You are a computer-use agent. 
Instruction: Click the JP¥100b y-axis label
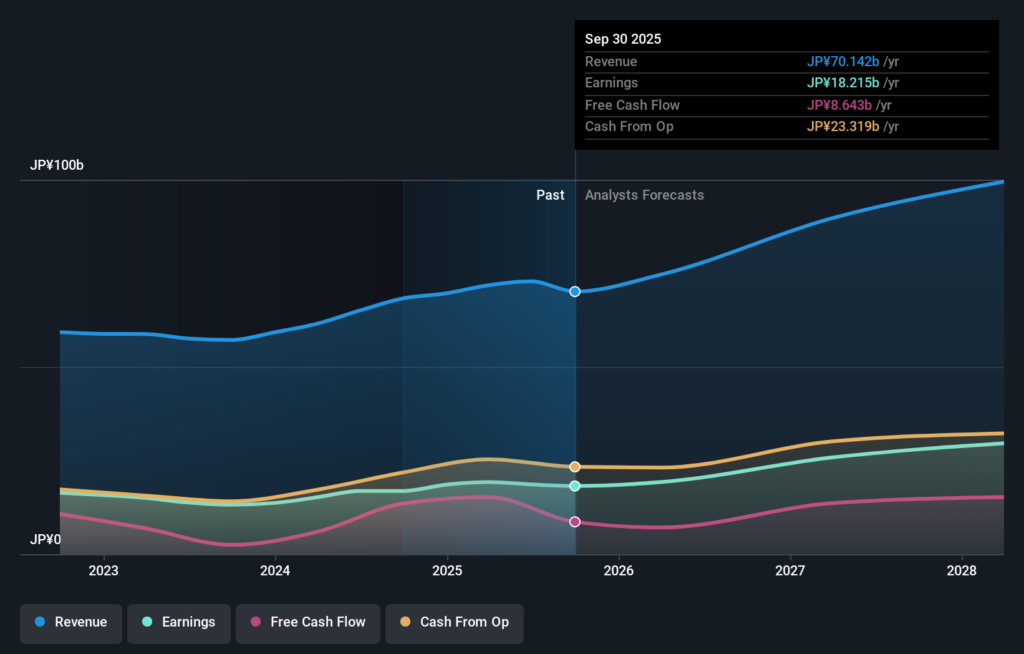point(57,165)
